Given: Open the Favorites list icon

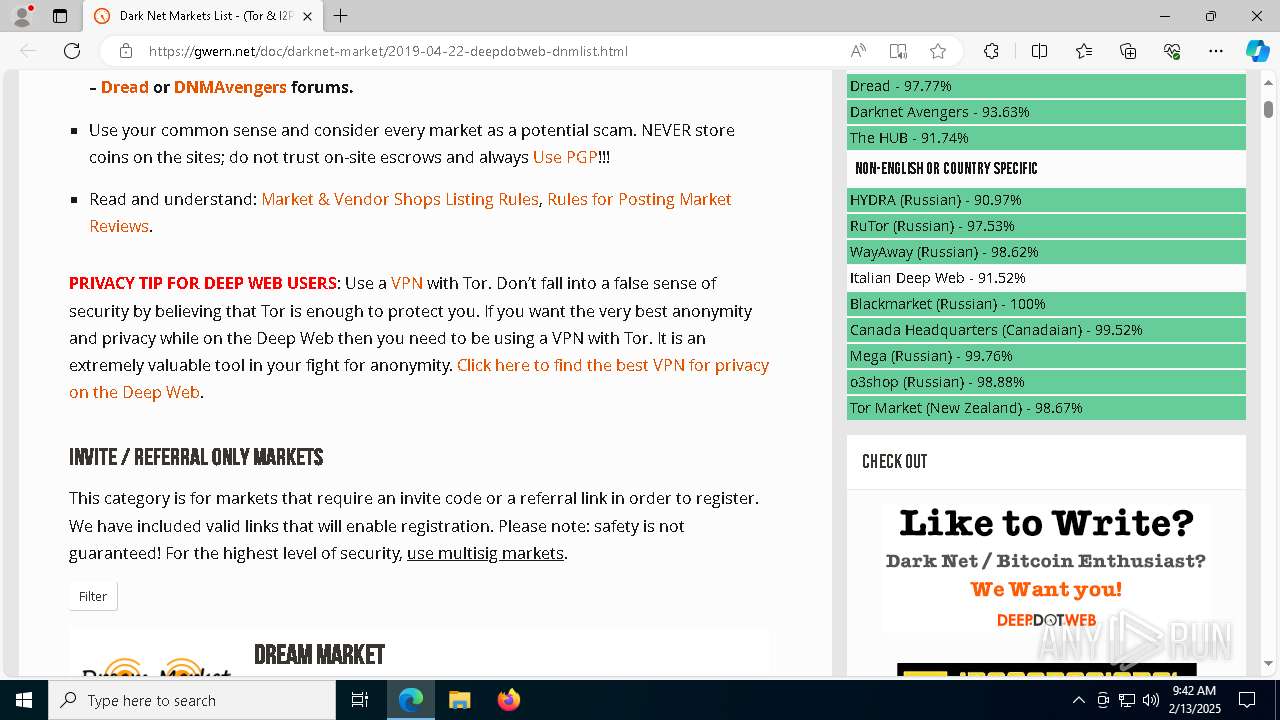Looking at the screenshot, I should [1084, 51].
